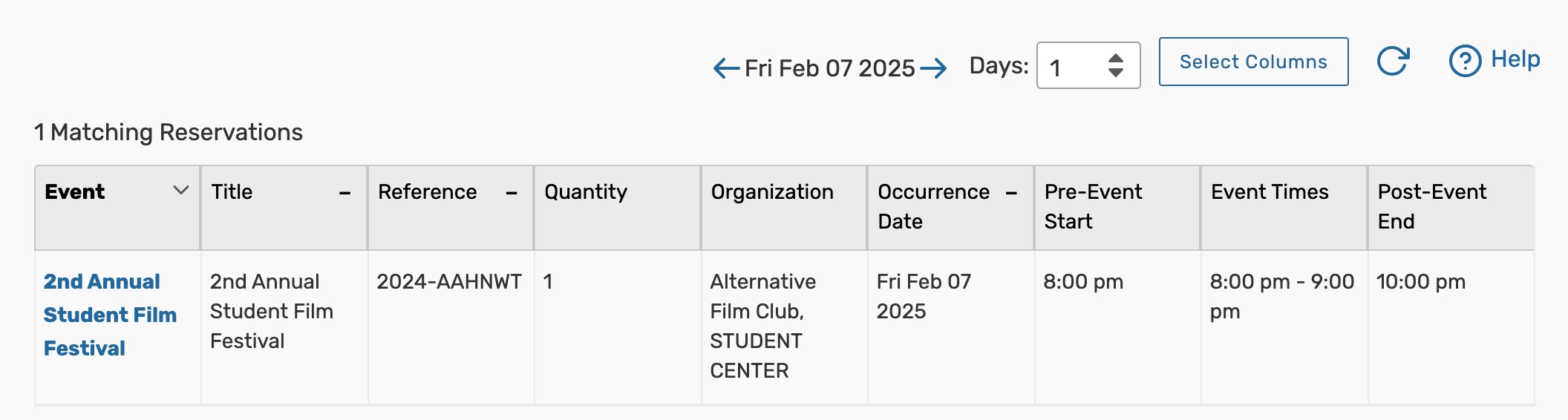Click the Pre-Event Start column header
This screenshot has width=1568, height=420.
click(1093, 206)
